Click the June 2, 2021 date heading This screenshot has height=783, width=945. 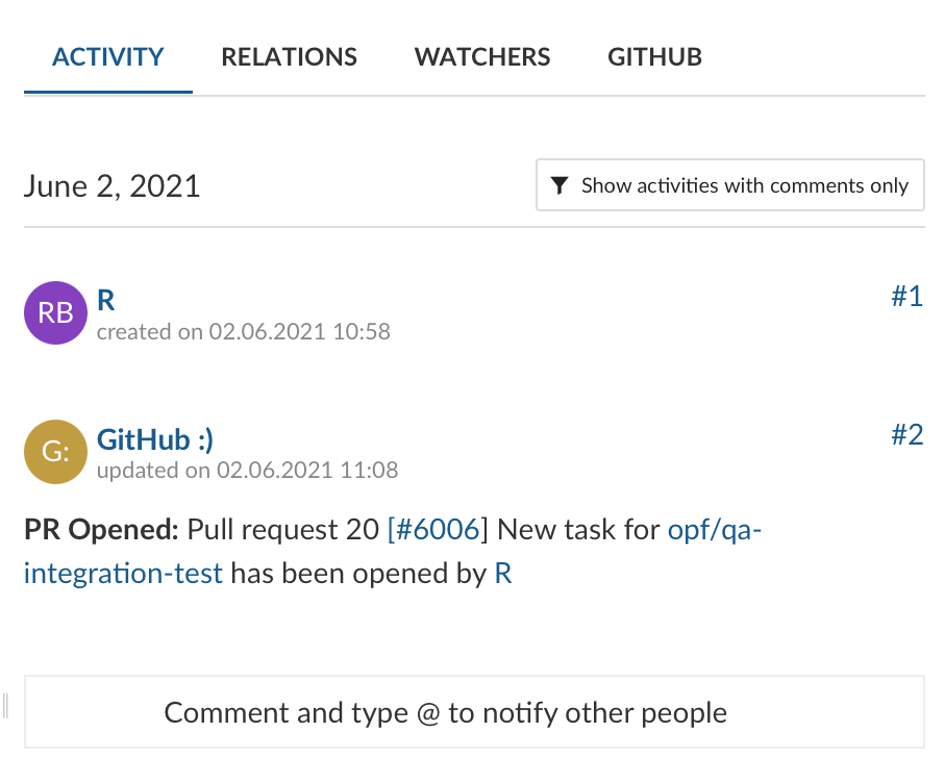[112, 186]
